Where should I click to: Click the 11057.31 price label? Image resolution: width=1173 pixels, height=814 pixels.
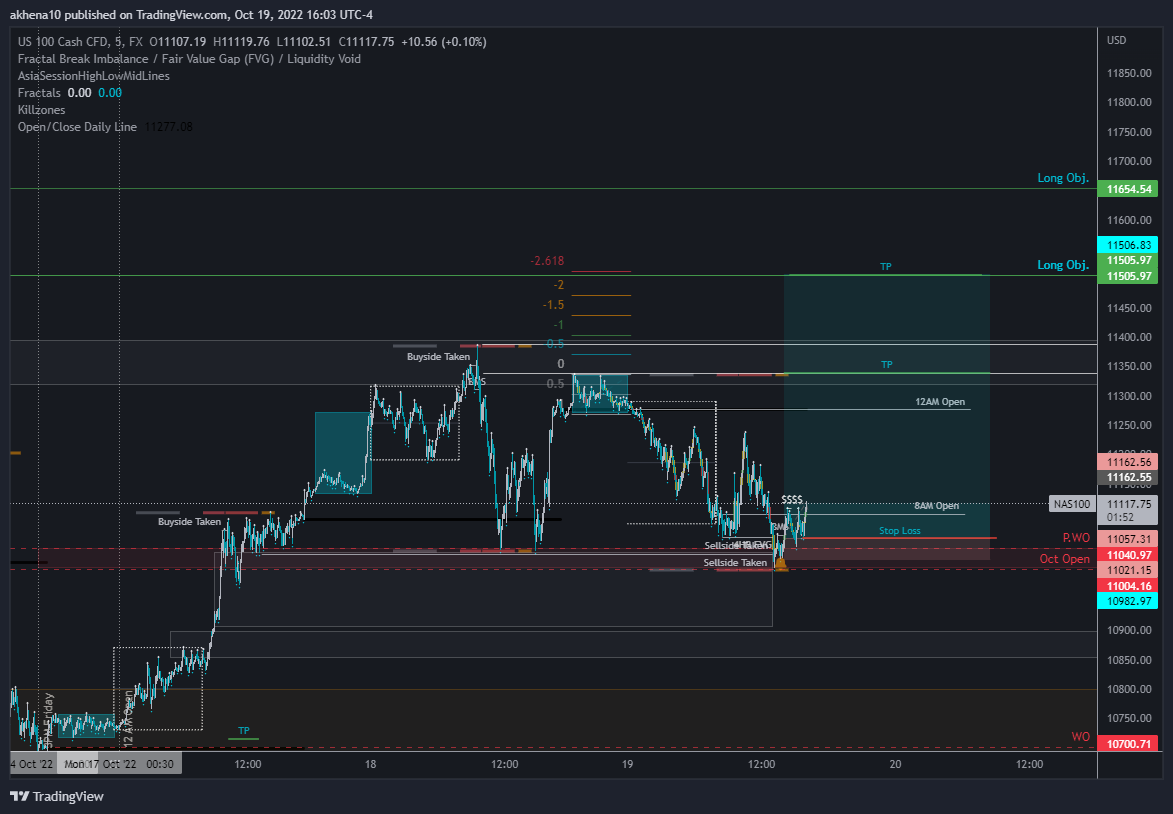[x=1127, y=539]
